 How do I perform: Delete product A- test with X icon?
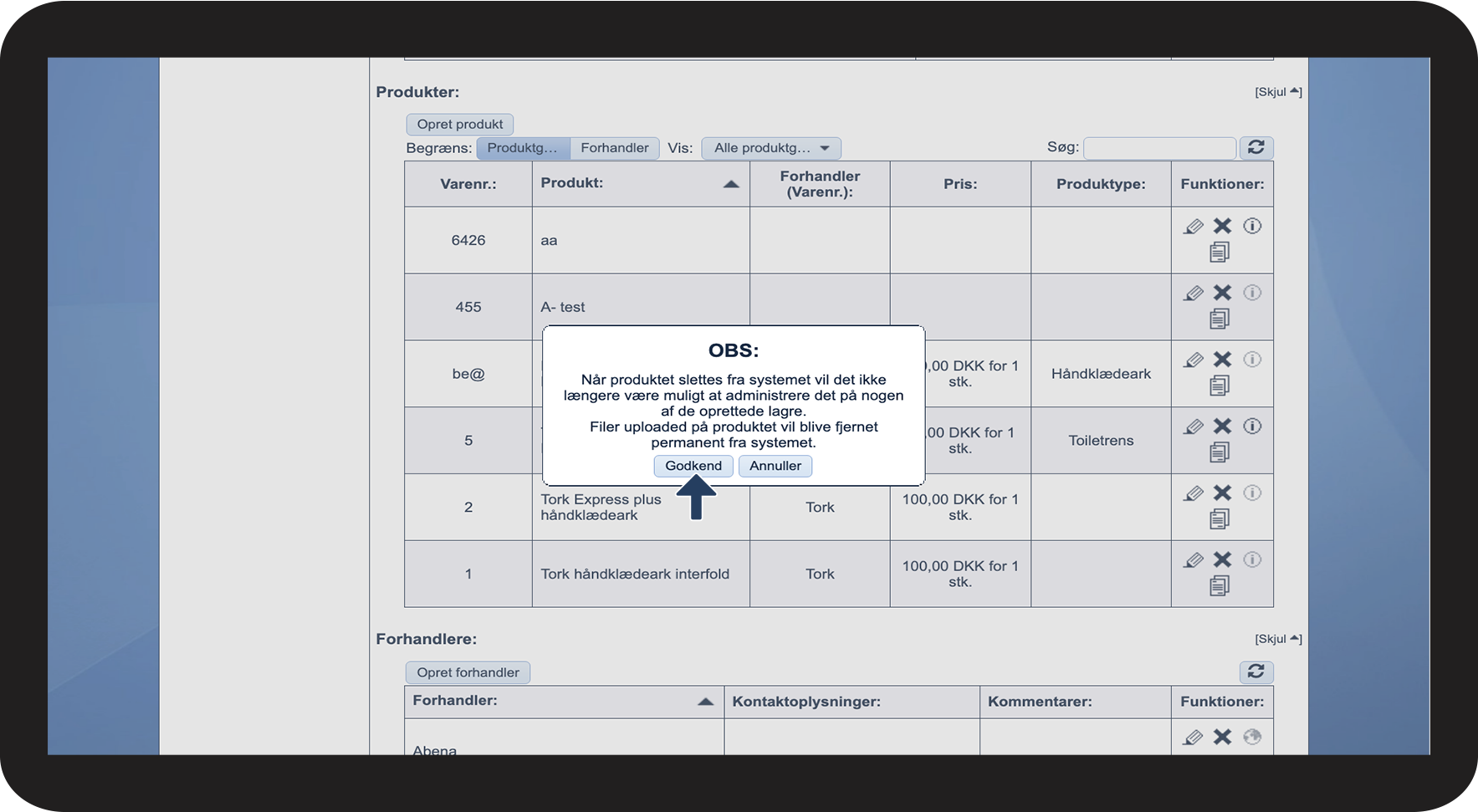[x=1222, y=293]
